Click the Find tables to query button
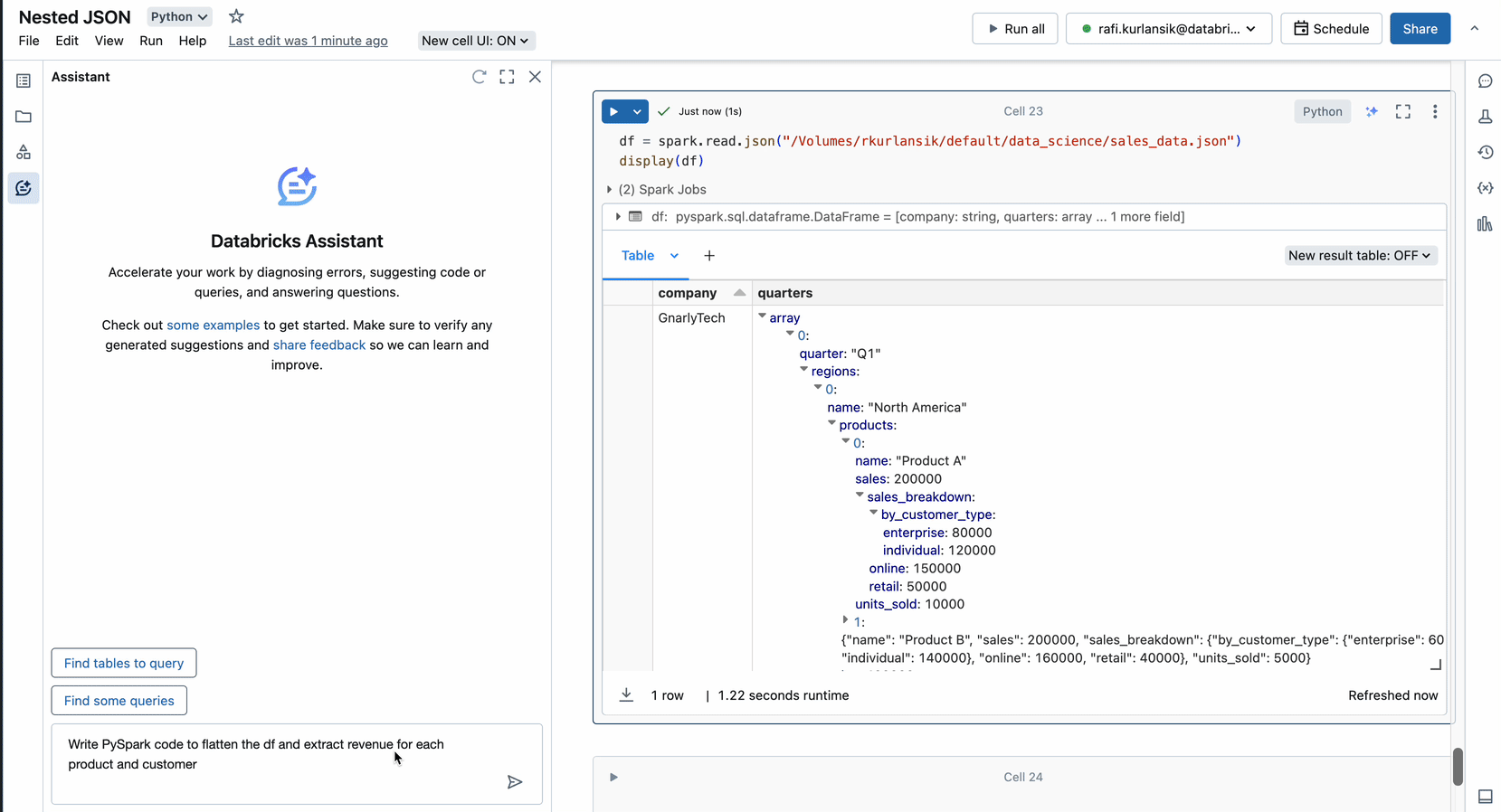The height and width of the screenshot is (812, 1501). pos(124,663)
